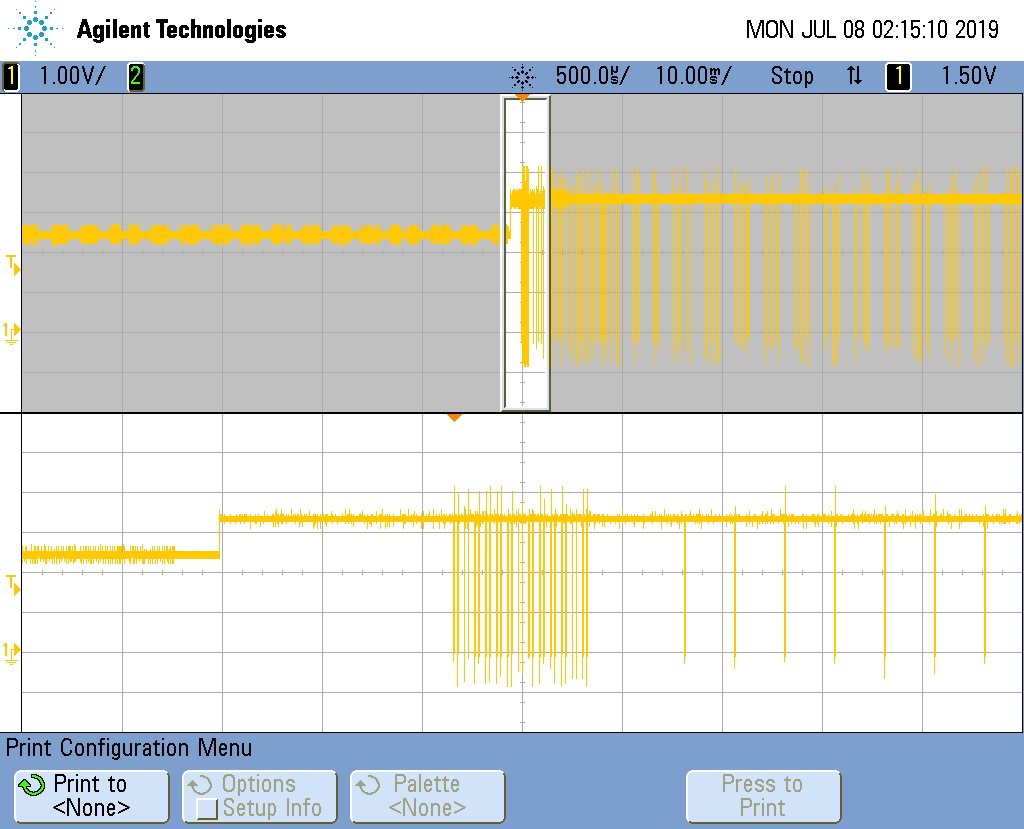Click the trigger source channel 1 badge
1024x829 pixels.
(x=898, y=76)
